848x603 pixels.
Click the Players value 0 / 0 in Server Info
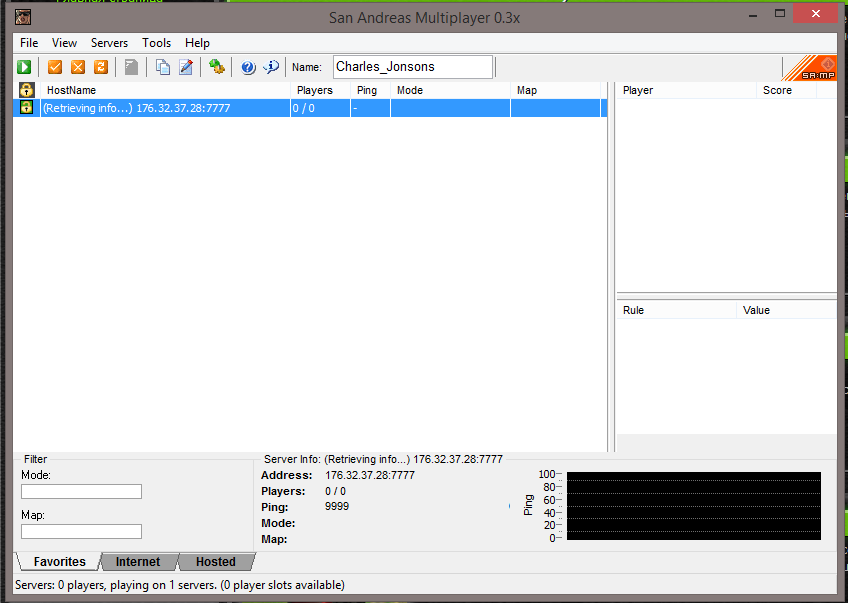[335, 491]
